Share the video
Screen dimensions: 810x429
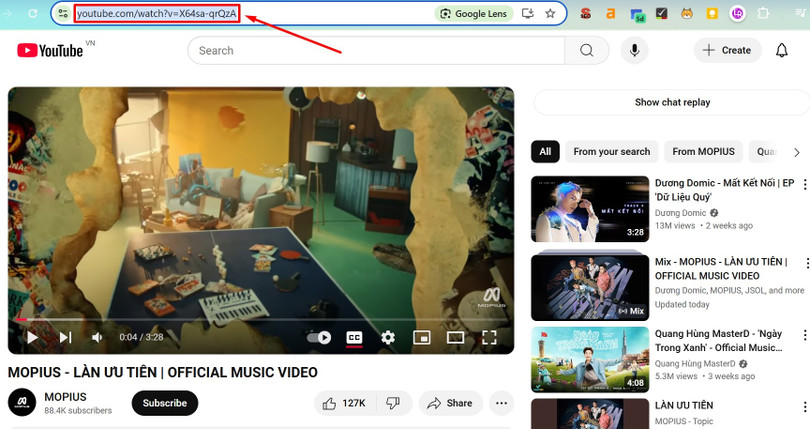[x=450, y=403]
